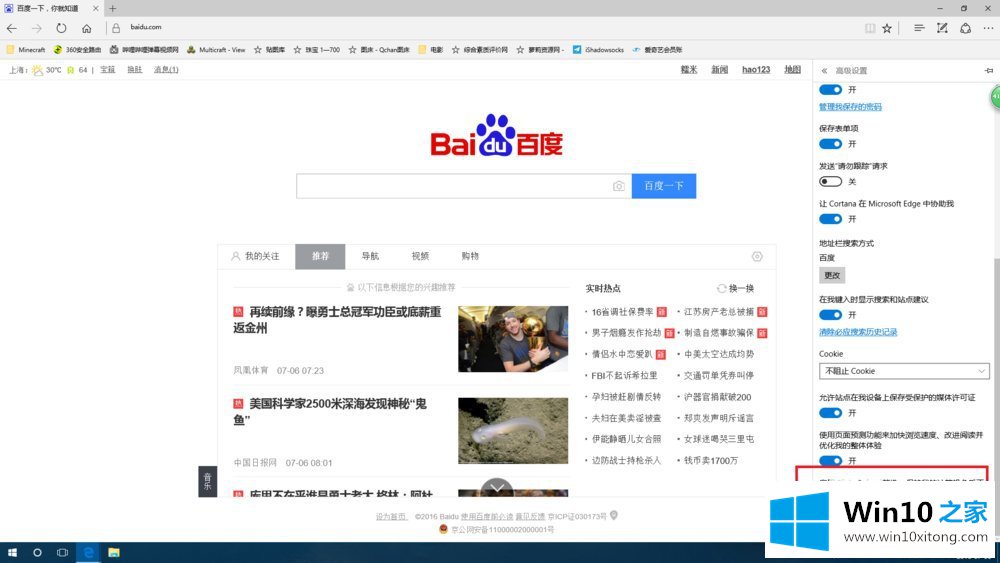Open the 新闻 link in top nav

(719, 69)
